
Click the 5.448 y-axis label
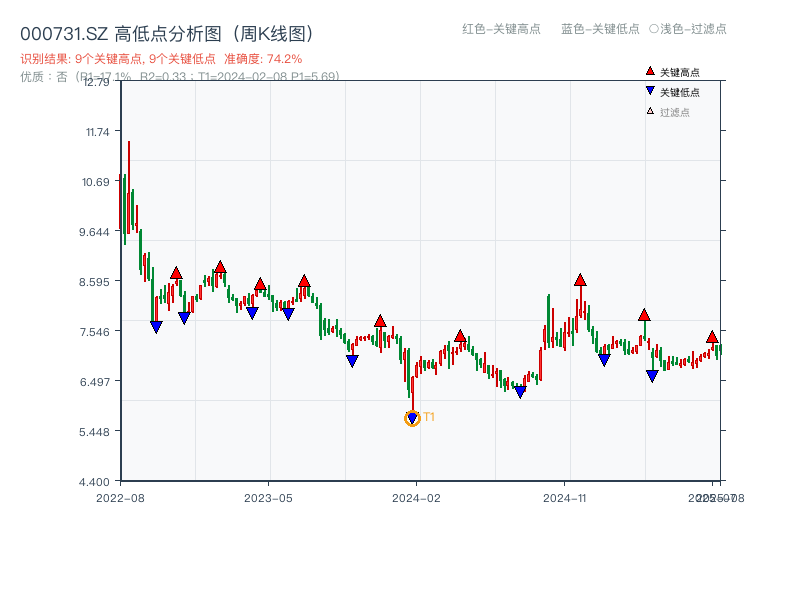point(94,432)
